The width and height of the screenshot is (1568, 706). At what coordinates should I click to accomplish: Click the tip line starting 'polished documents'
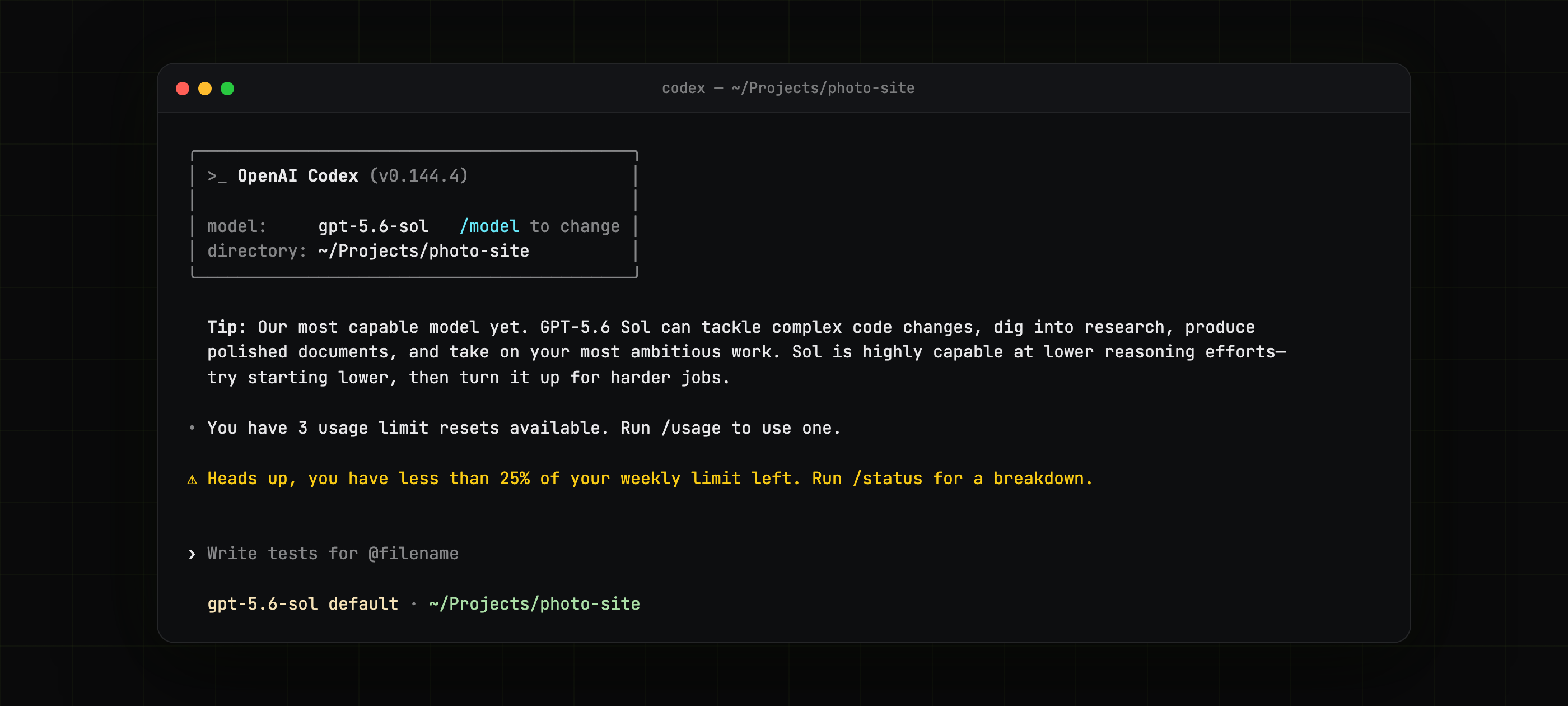point(746,352)
